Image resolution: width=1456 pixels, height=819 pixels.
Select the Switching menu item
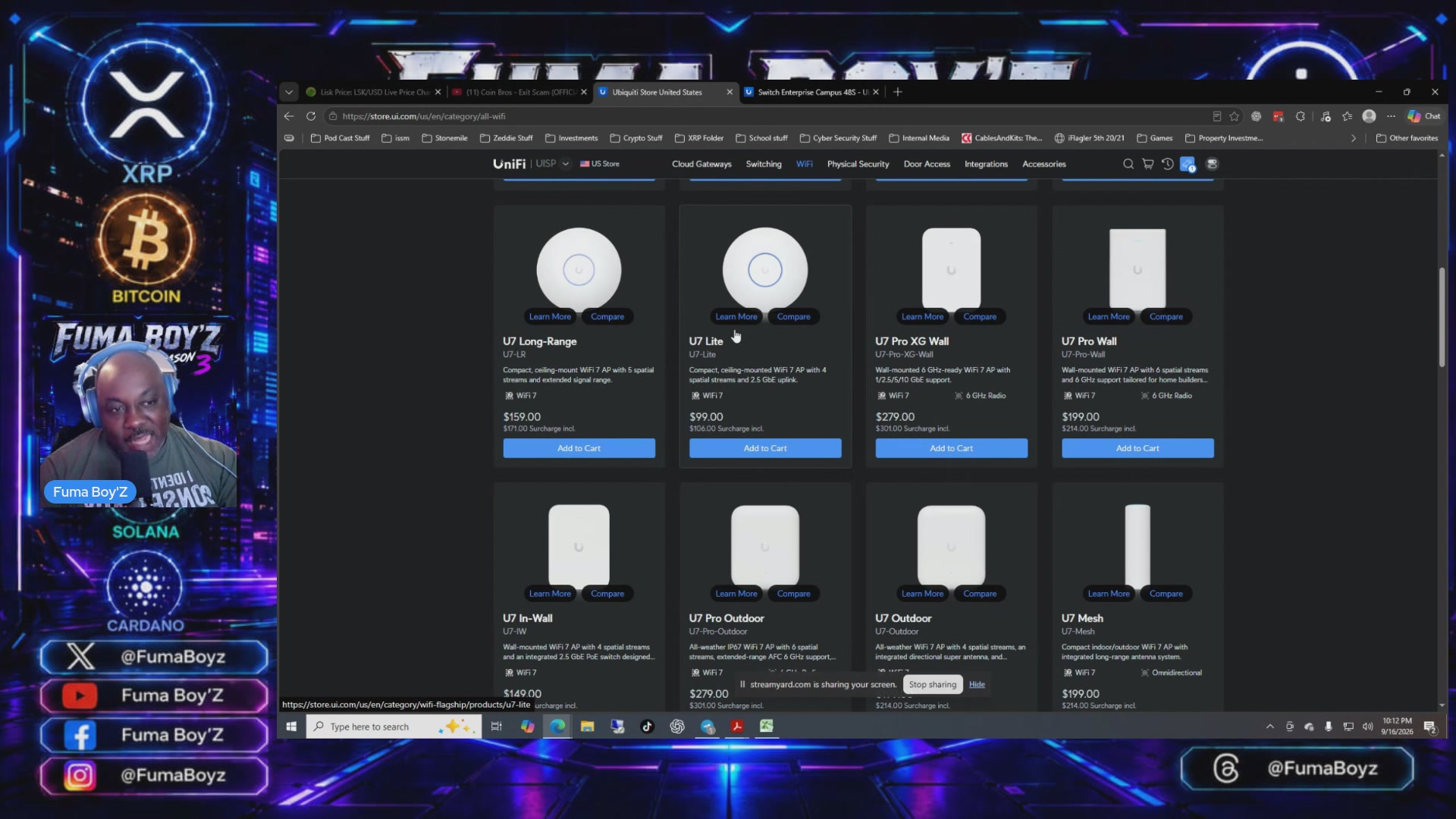coord(764,164)
